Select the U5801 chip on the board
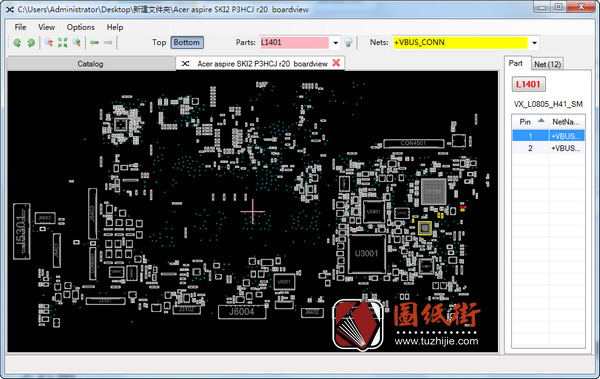 tap(374, 211)
